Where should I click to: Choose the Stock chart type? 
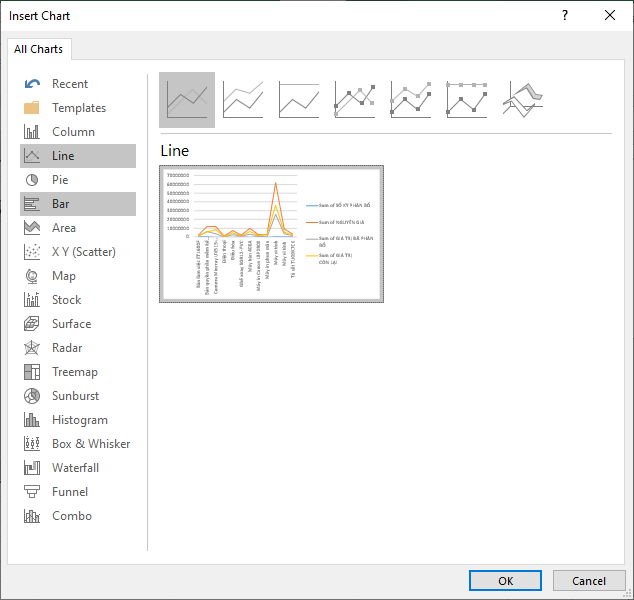pyautogui.click(x=78, y=300)
